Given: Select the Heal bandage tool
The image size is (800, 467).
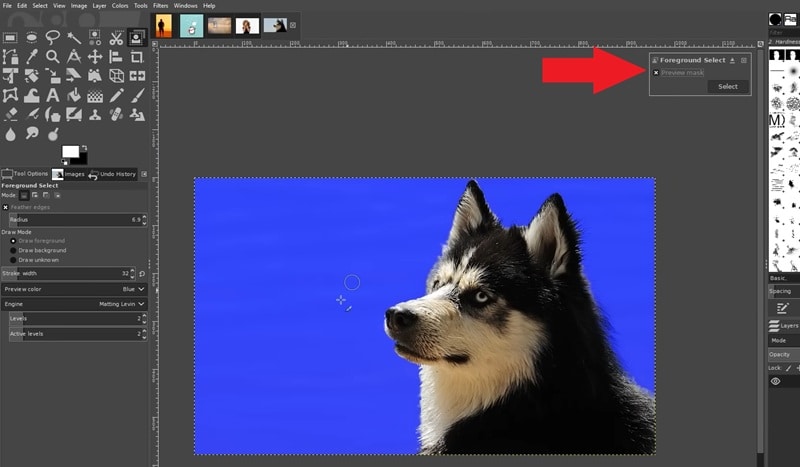Looking at the screenshot, I should click(x=116, y=115).
